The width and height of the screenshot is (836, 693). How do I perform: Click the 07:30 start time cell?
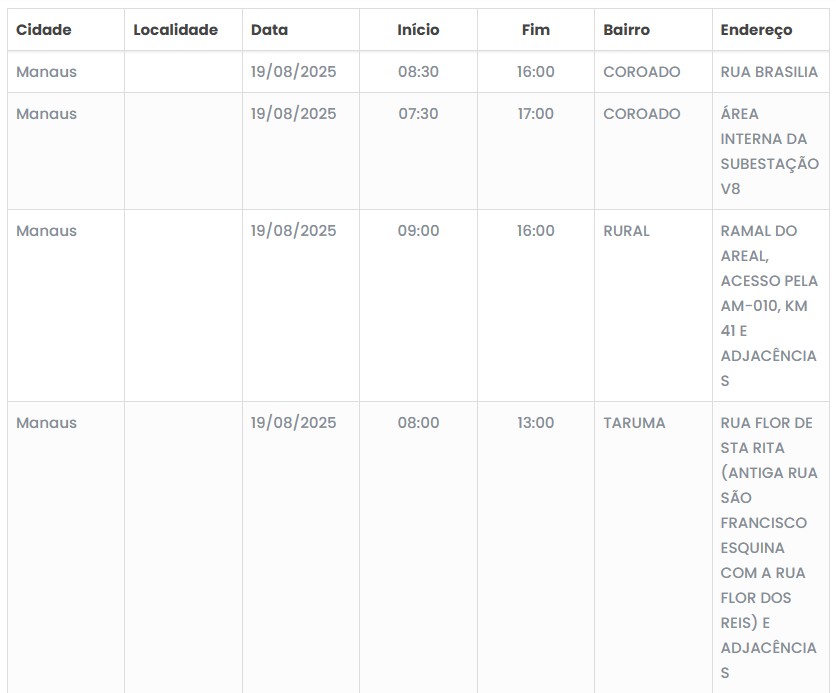[x=418, y=114]
